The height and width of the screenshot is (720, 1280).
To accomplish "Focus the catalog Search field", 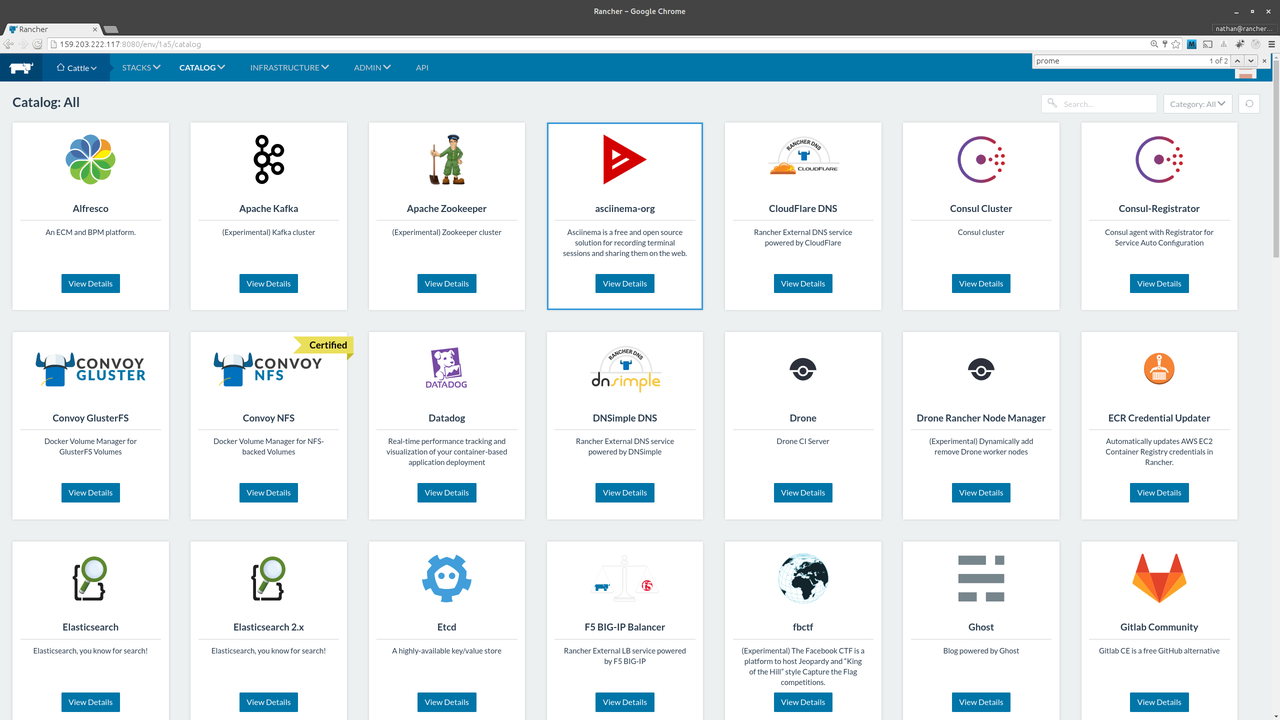I will coord(1099,104).
